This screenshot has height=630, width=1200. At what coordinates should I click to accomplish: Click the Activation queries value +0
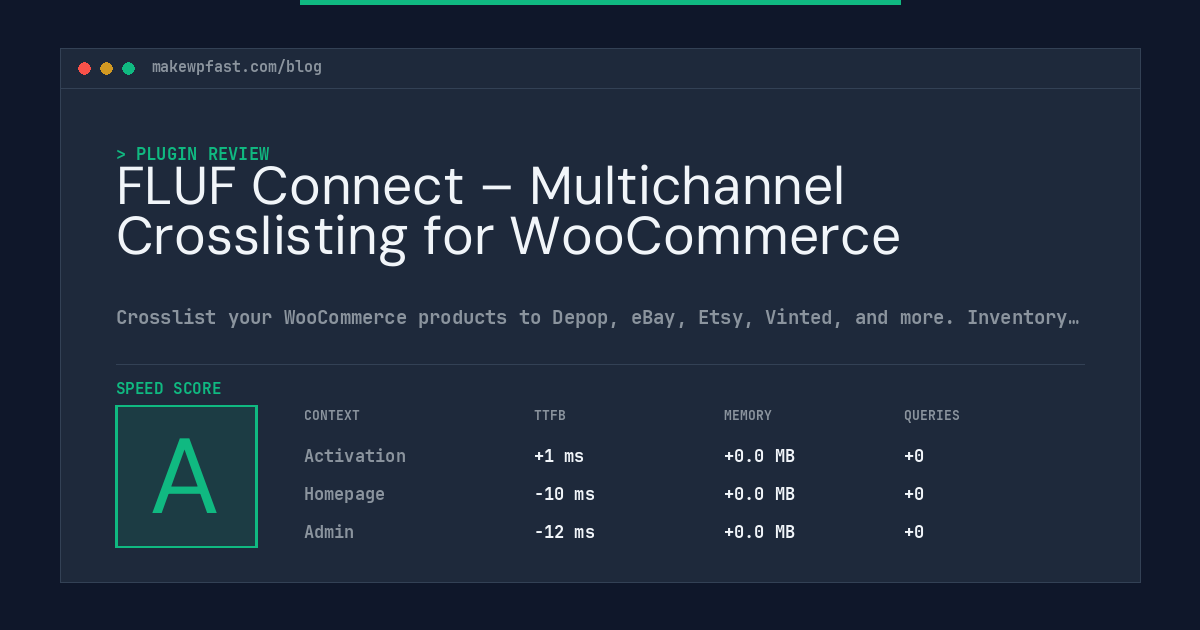(914, 456)
